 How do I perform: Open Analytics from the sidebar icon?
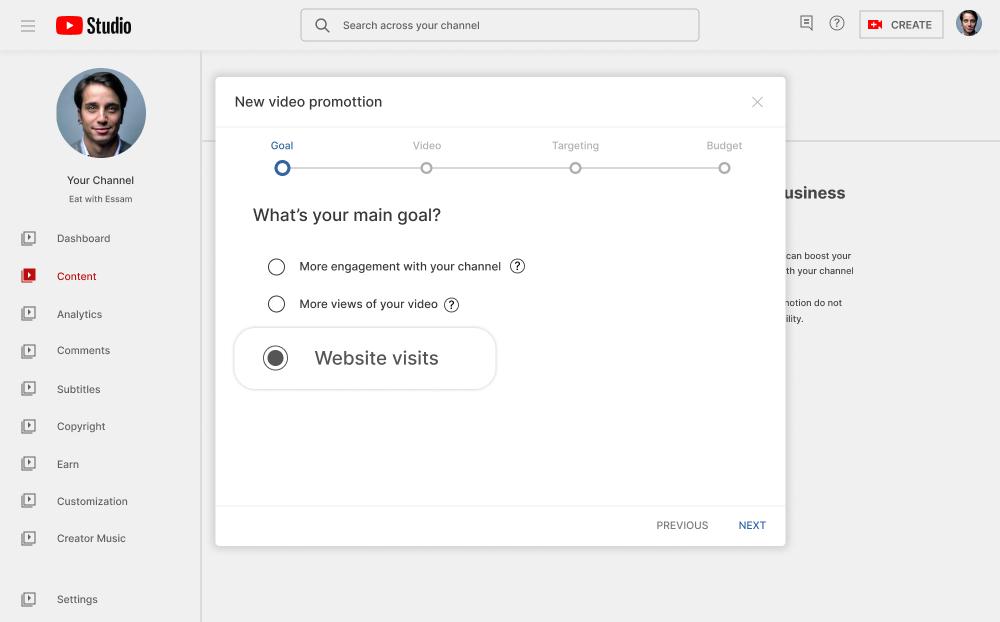pos(29,313)
